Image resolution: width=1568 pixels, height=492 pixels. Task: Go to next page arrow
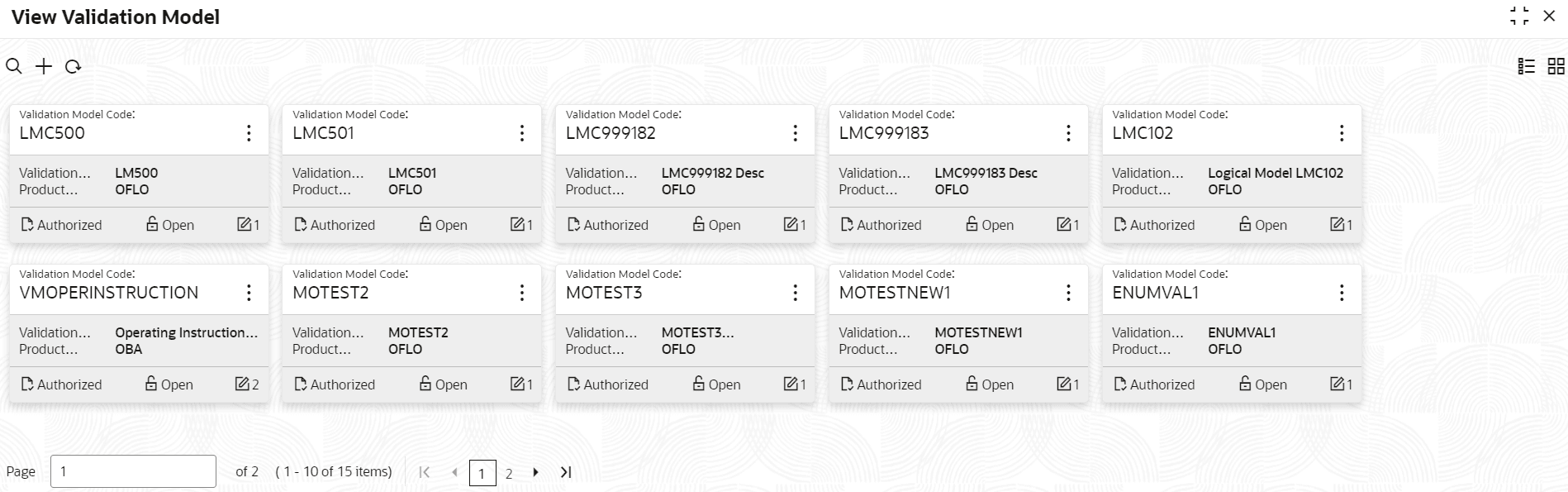[x=535, y=472]
